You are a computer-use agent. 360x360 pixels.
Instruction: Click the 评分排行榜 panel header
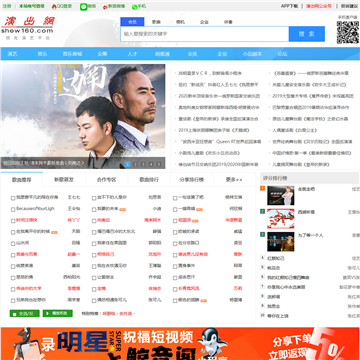point(310,178)
